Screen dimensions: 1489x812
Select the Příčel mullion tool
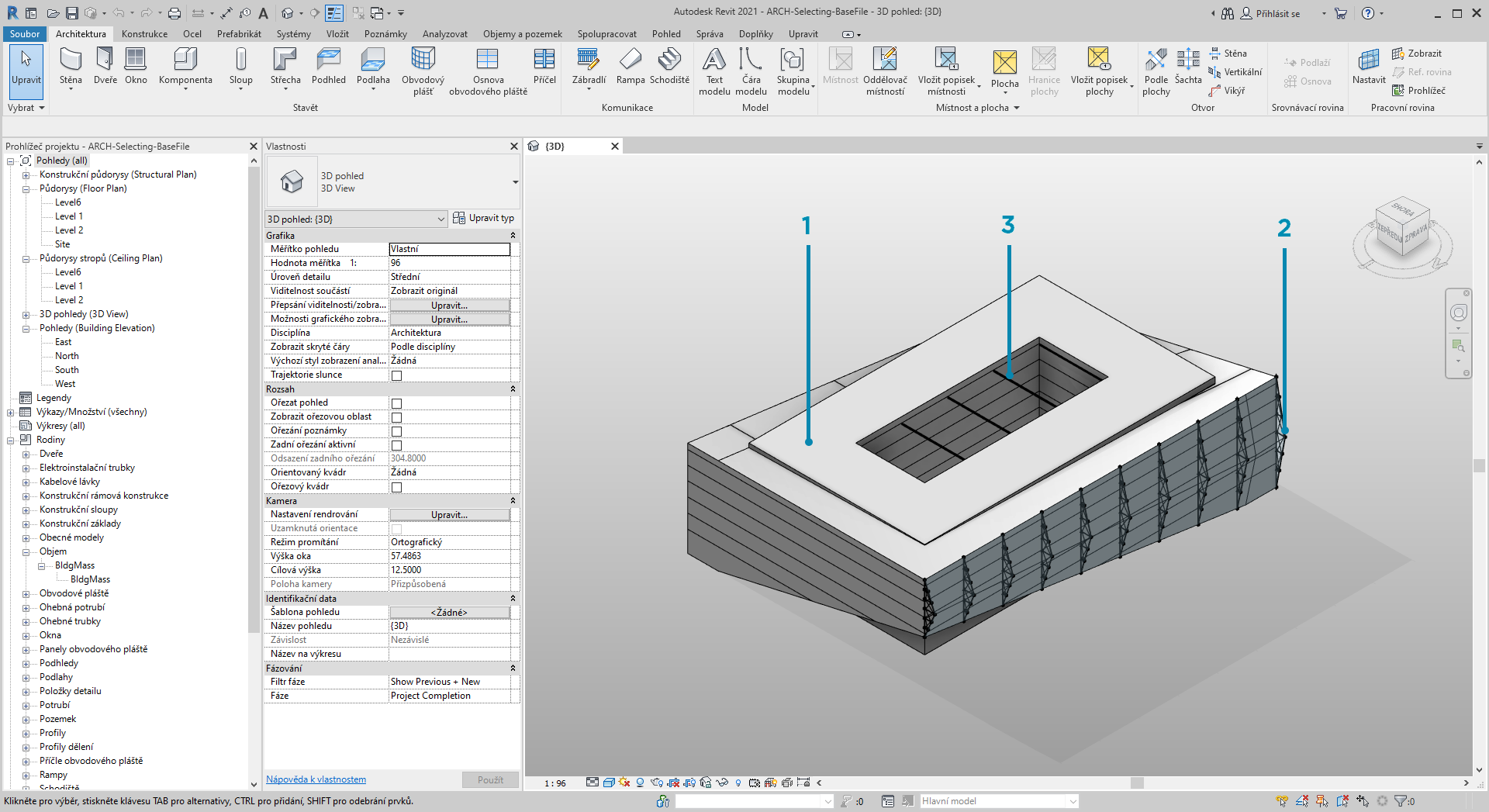(544, 67)
